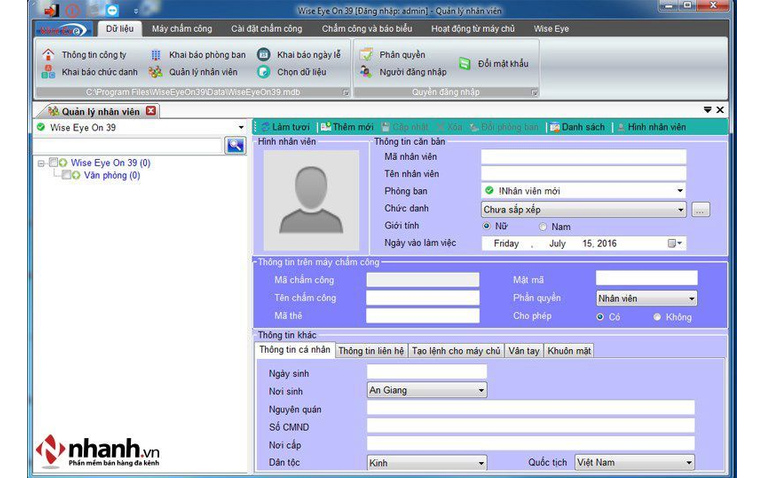This screenshot has height=478, width=765.
Task: Open Thông tin công ty house icon
Action: [48, 55]
